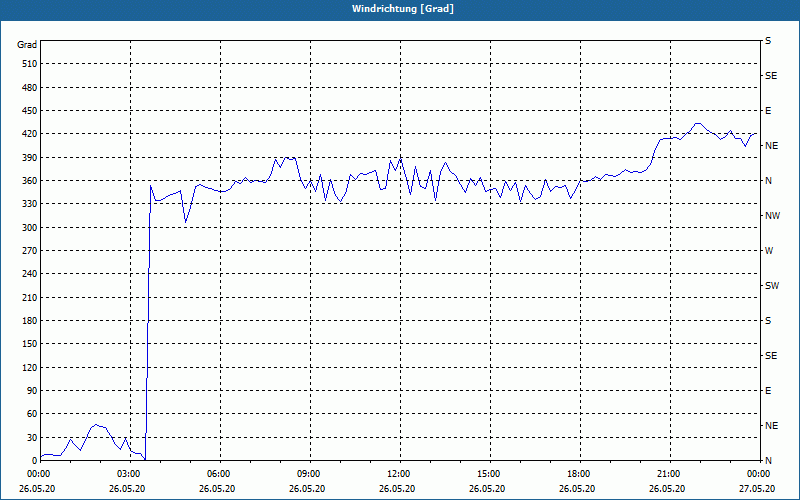Image resolution: width=800 pixels, height=500 pixels.
Task: Click the 210 degree axis label
Action: pyautogui.click(x=30, y=297)
